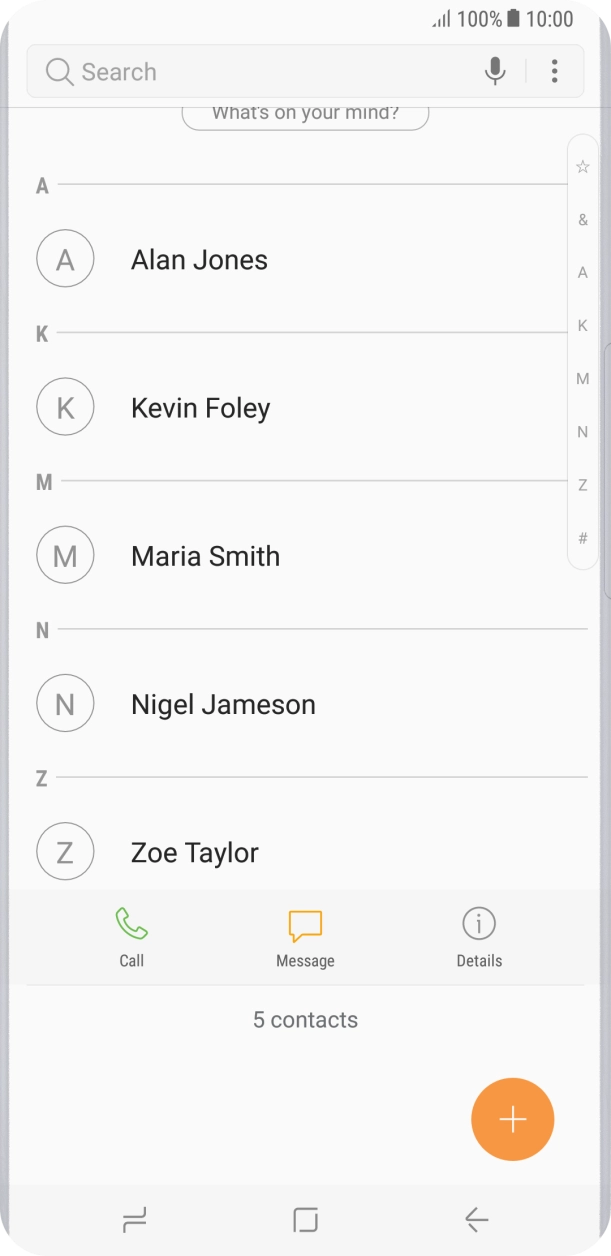Open the recent apps navigation button

pyautogui.click(x=134, y=1219)
